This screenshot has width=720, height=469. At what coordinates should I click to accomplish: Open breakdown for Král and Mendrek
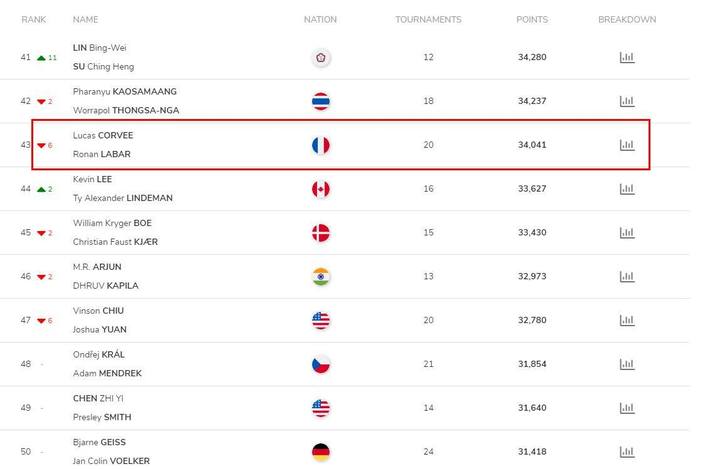click(627, 364)
